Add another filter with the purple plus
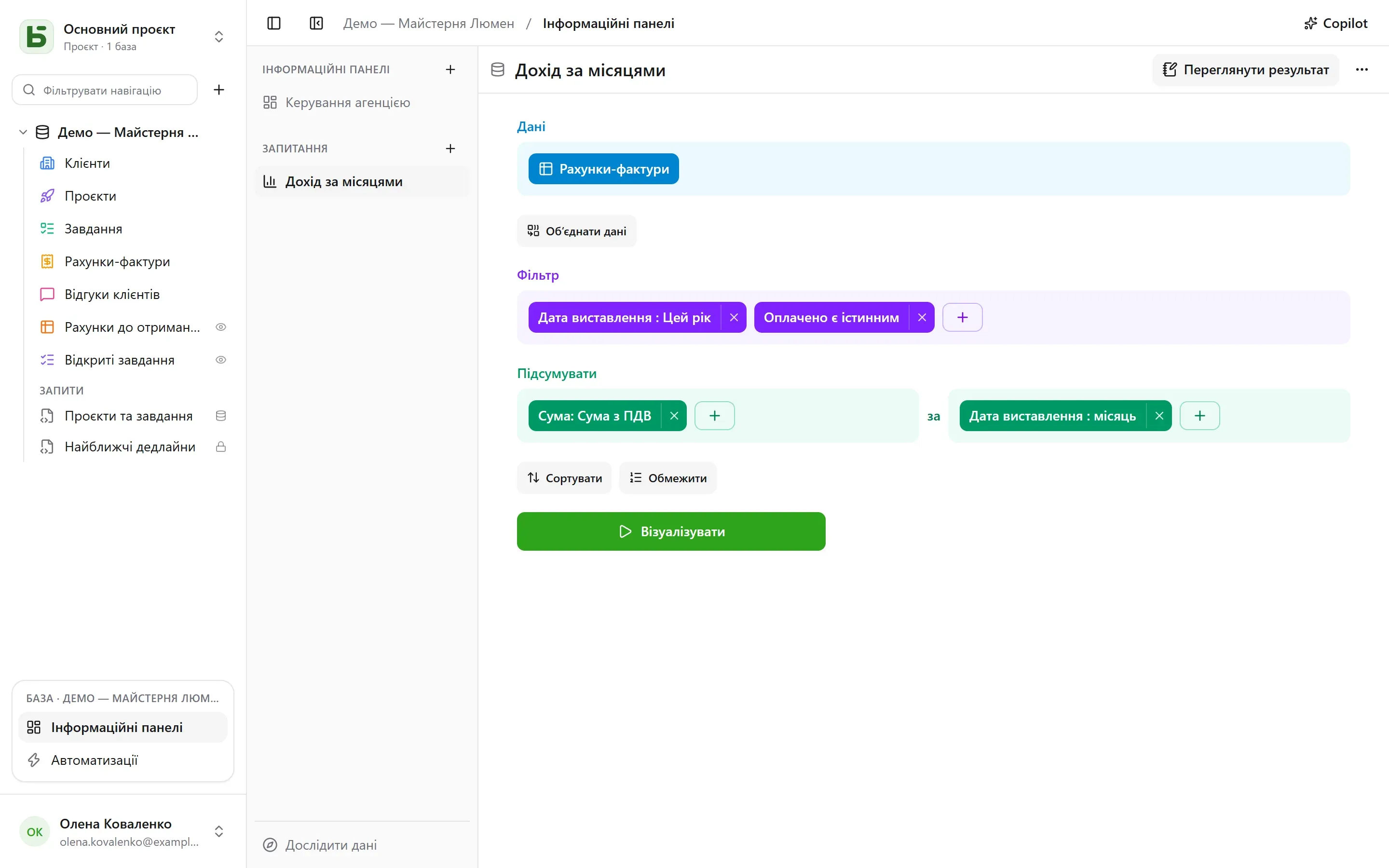 coord(963,317)
